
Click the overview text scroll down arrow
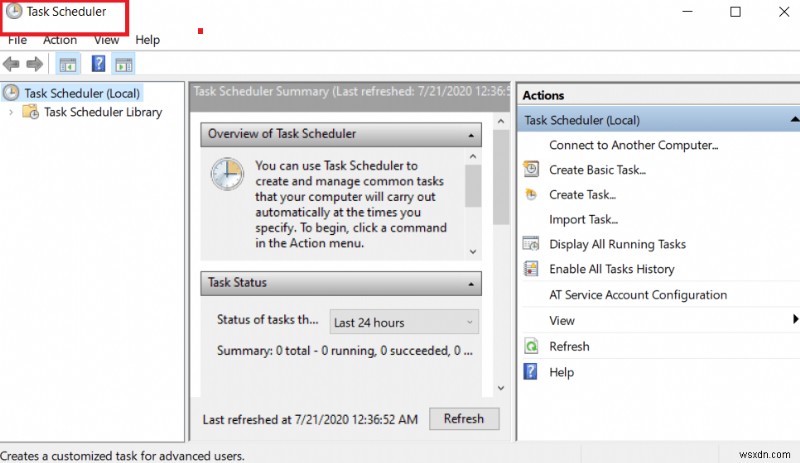coord(473,252)
